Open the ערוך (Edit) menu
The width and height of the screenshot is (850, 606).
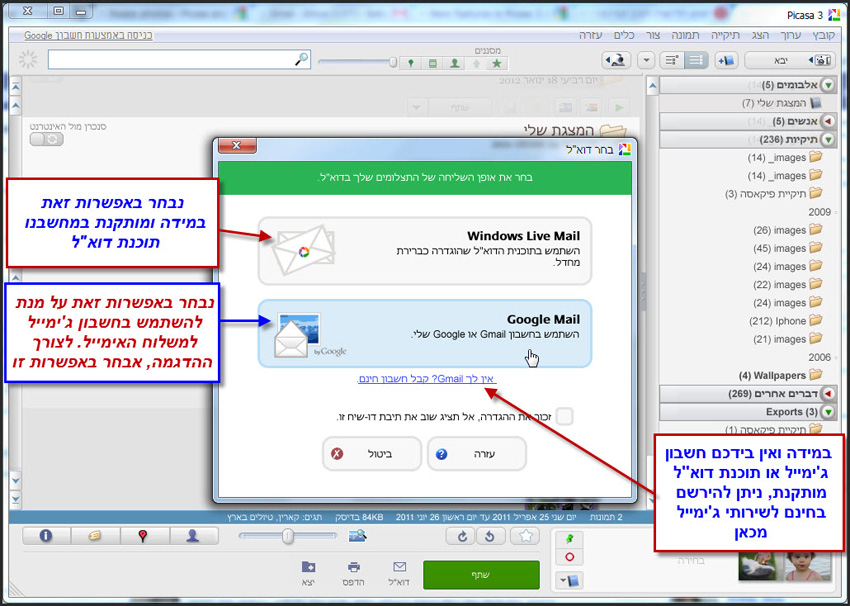790,35
